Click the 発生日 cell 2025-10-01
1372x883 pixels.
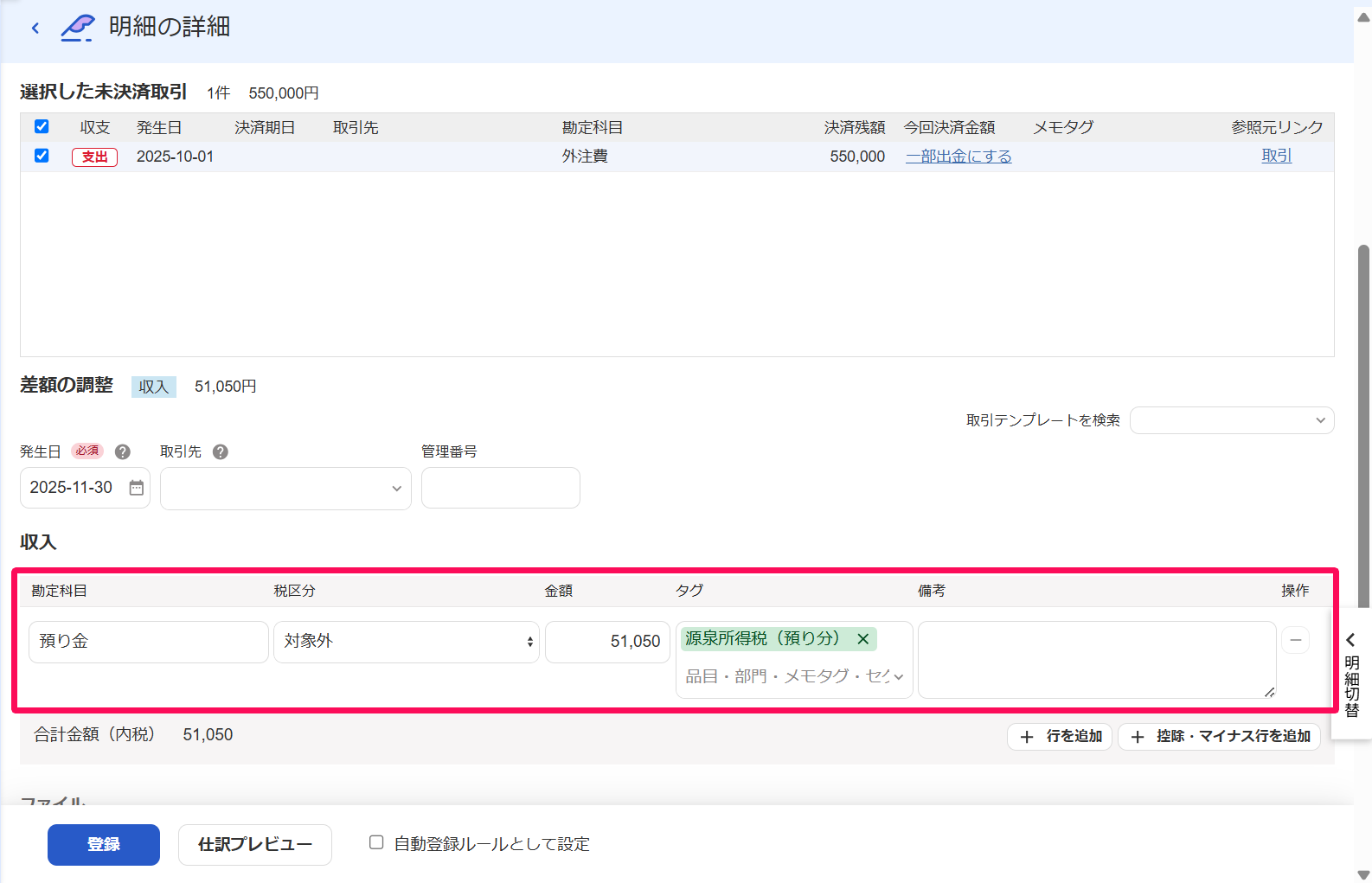click(175, 157)
